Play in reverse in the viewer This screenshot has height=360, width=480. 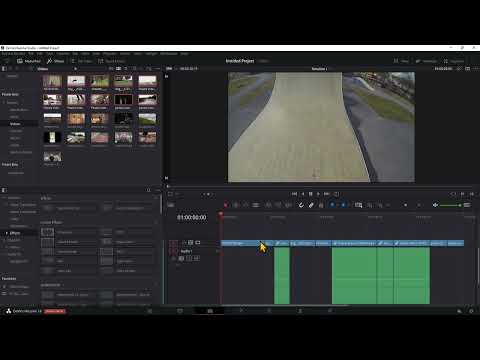[x=303, y=194]
